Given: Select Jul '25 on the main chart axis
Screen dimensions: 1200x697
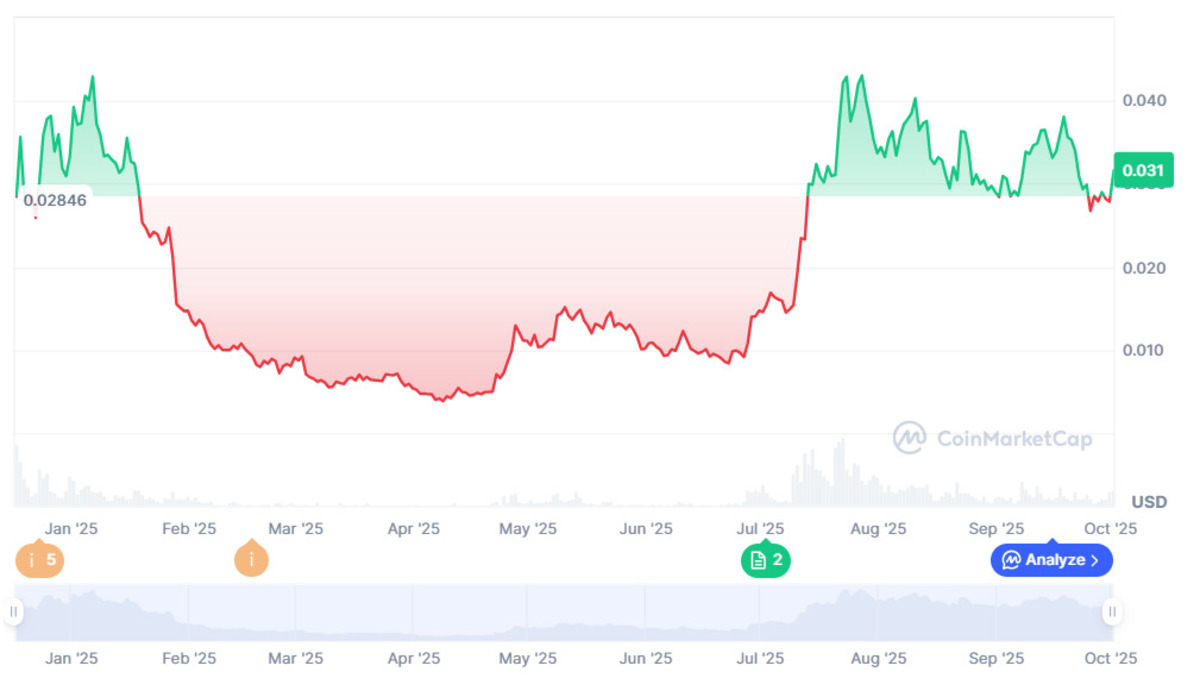Looking at the screenshot, I should [761, 529].
